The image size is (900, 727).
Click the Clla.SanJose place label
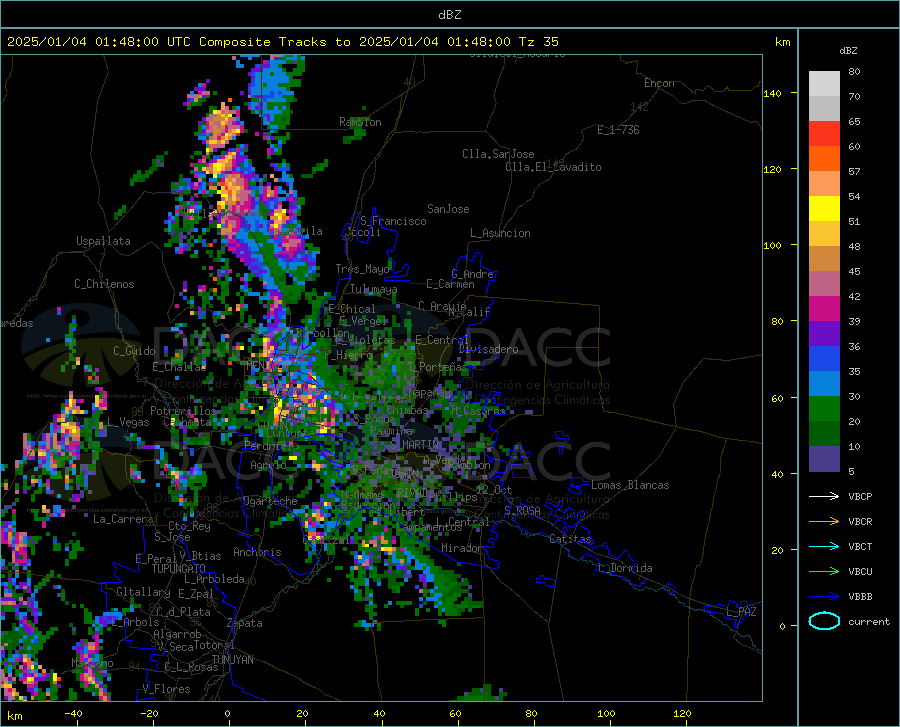coord(498,154)
